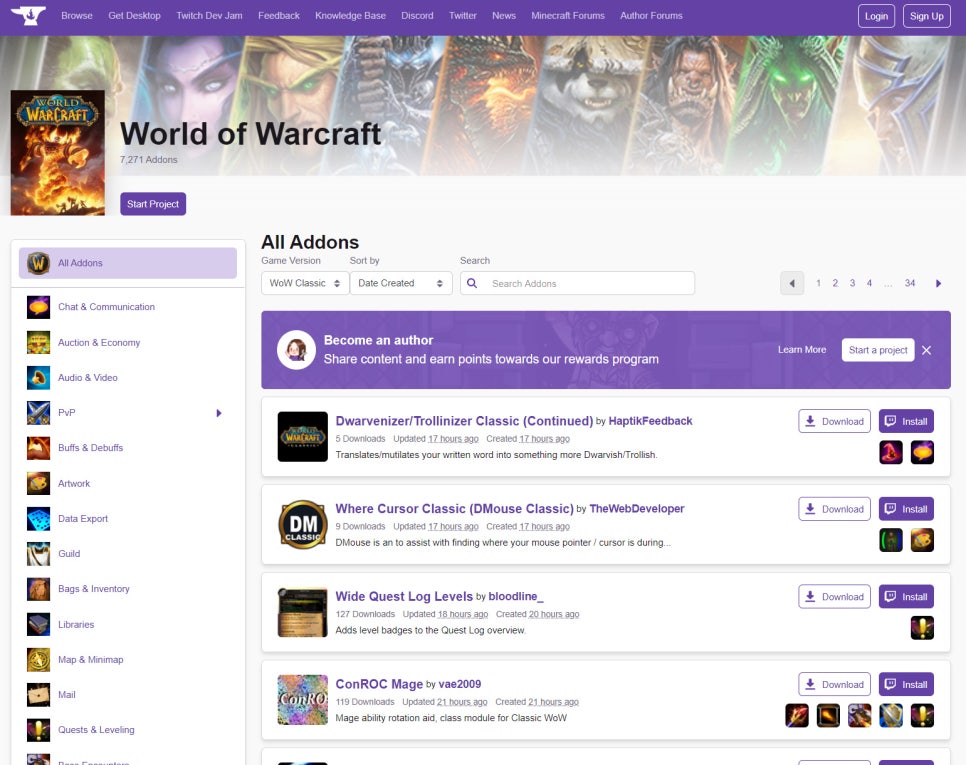Click Wide Quest Log Levels quest tag icon
966x765 pixels.
(x=922, y=628)
